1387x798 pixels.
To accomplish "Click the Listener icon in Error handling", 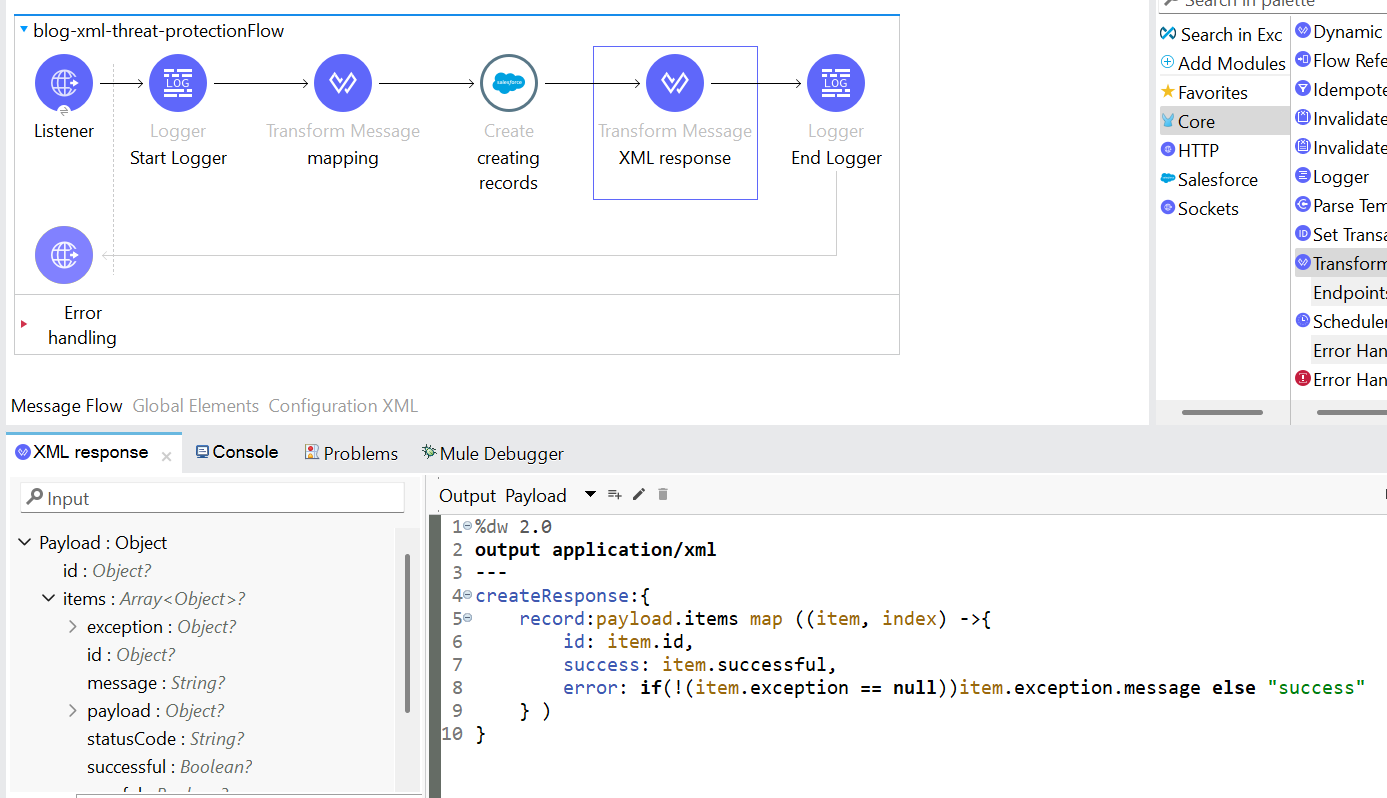I will [63, 255].
